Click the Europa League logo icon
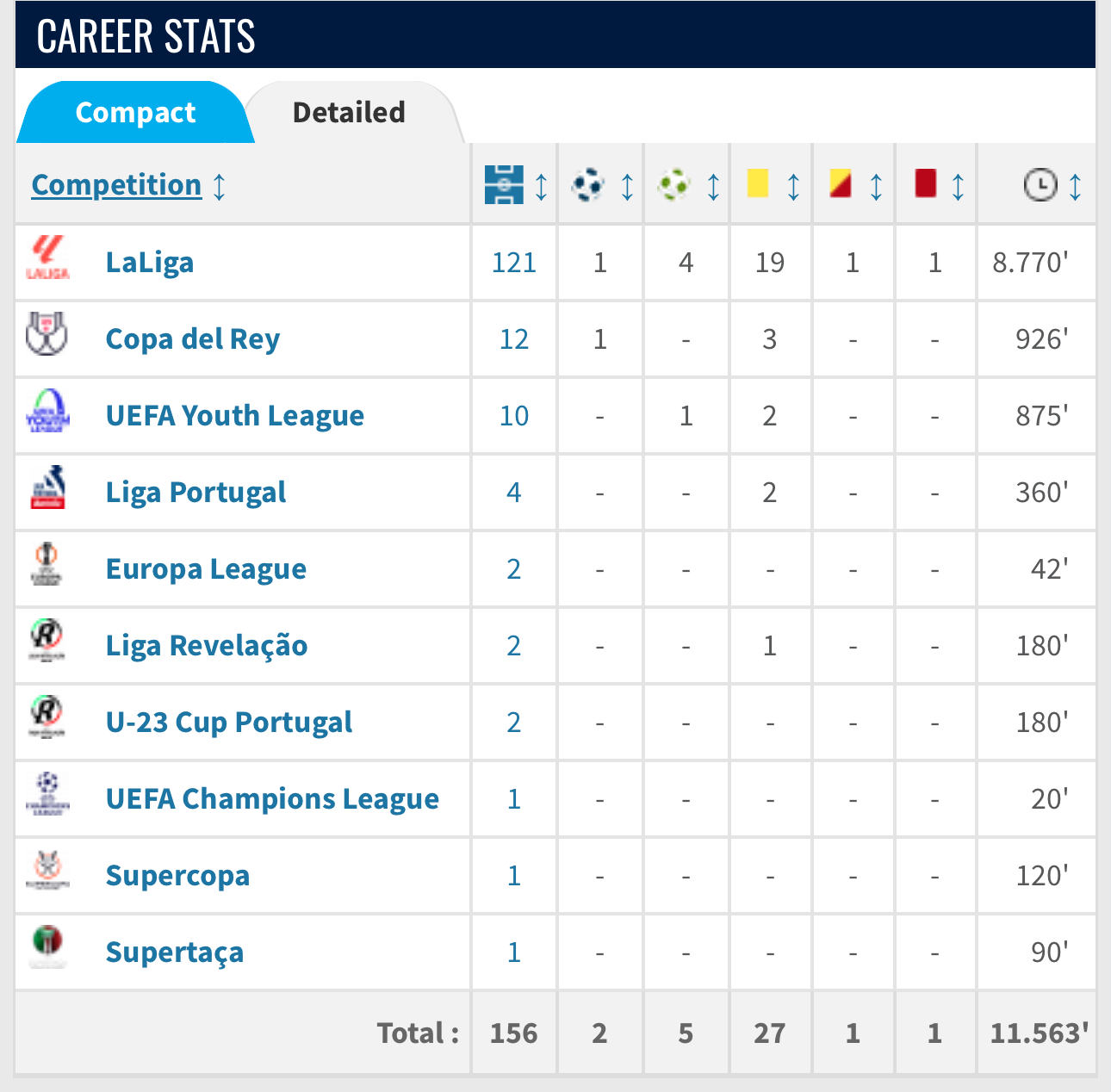Screen dimensions: 1111x1092 [47, 564]
